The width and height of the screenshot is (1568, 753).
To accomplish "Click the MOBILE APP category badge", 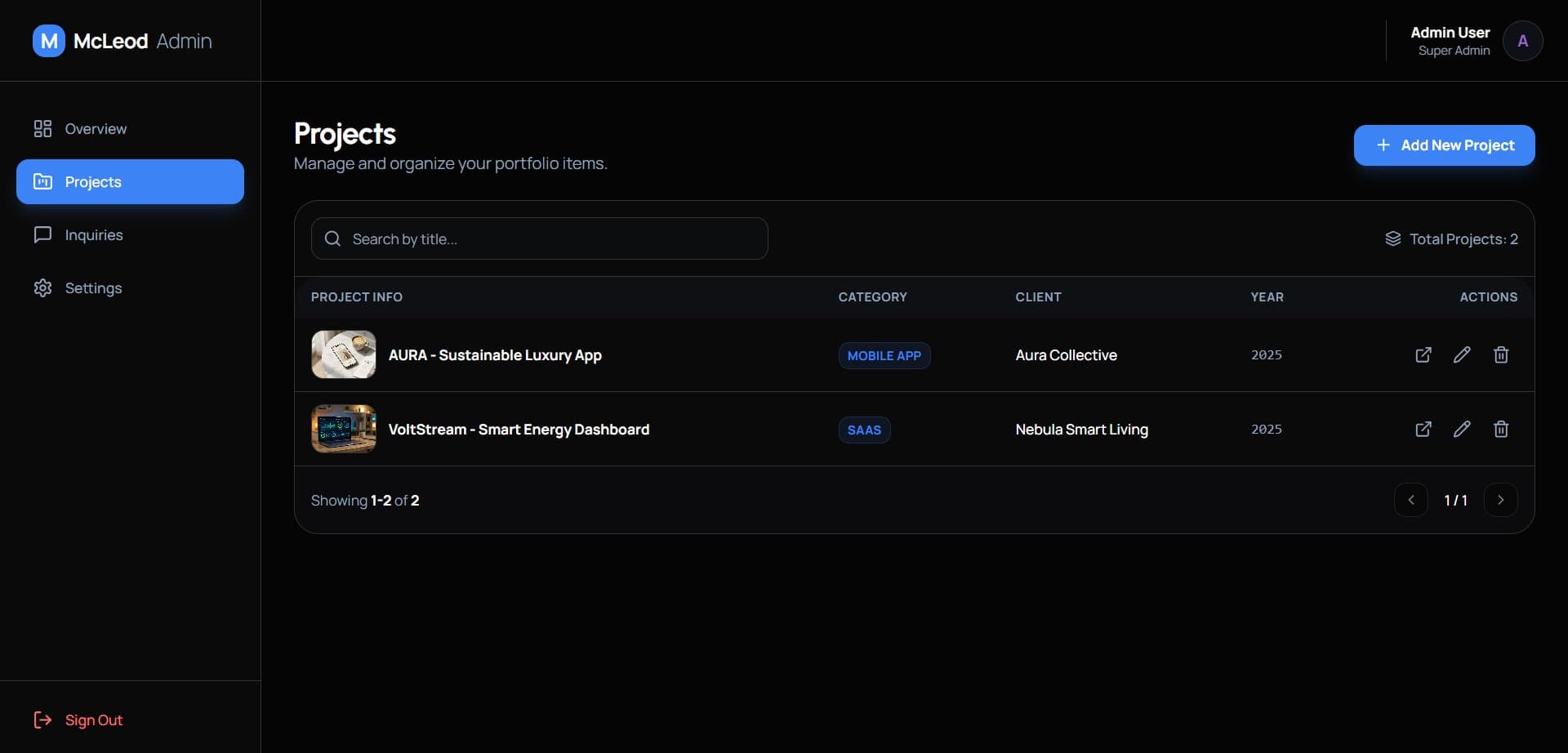I will coord(884,355).
